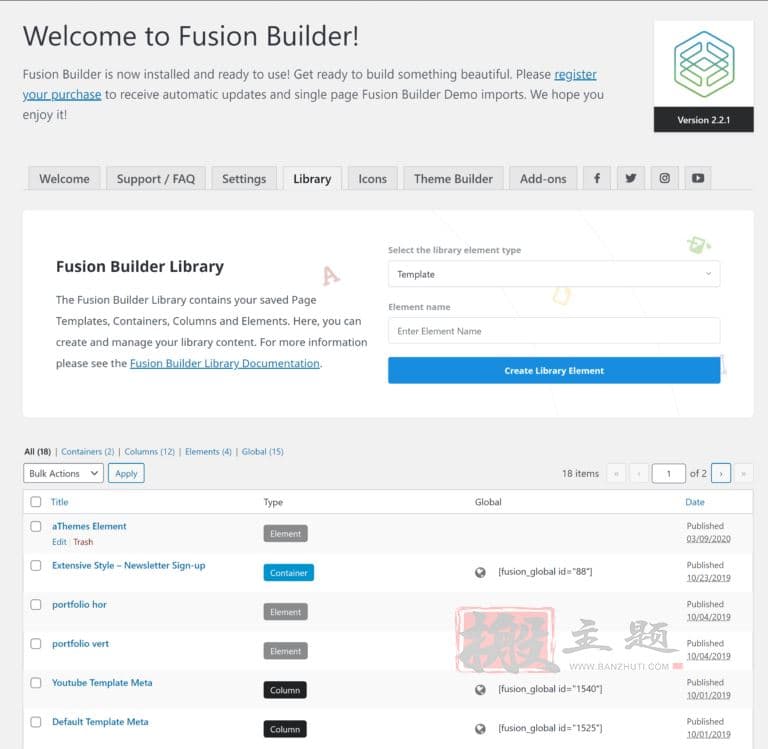Open Youtube Template Meta item
The height and width of the screenshot is (749, 768).
click(x=102, y=683)
